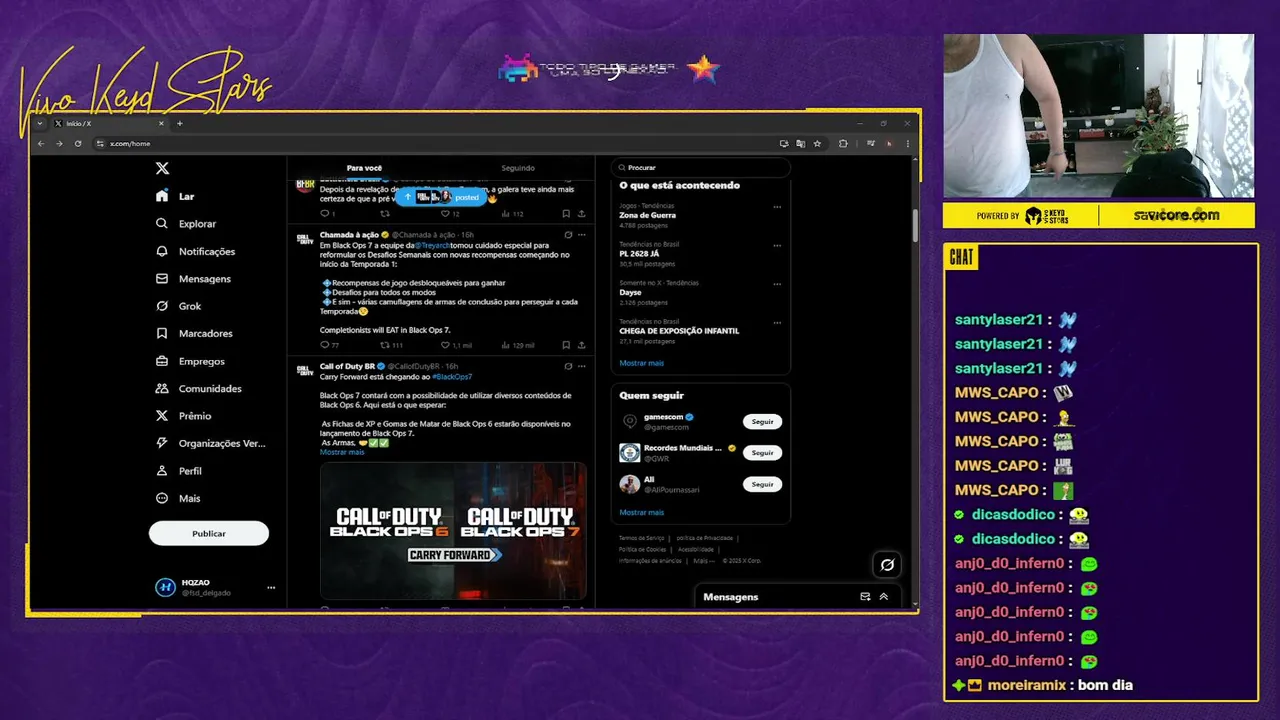
Task: Open Perfil profile page
Action: click(178, 471)
